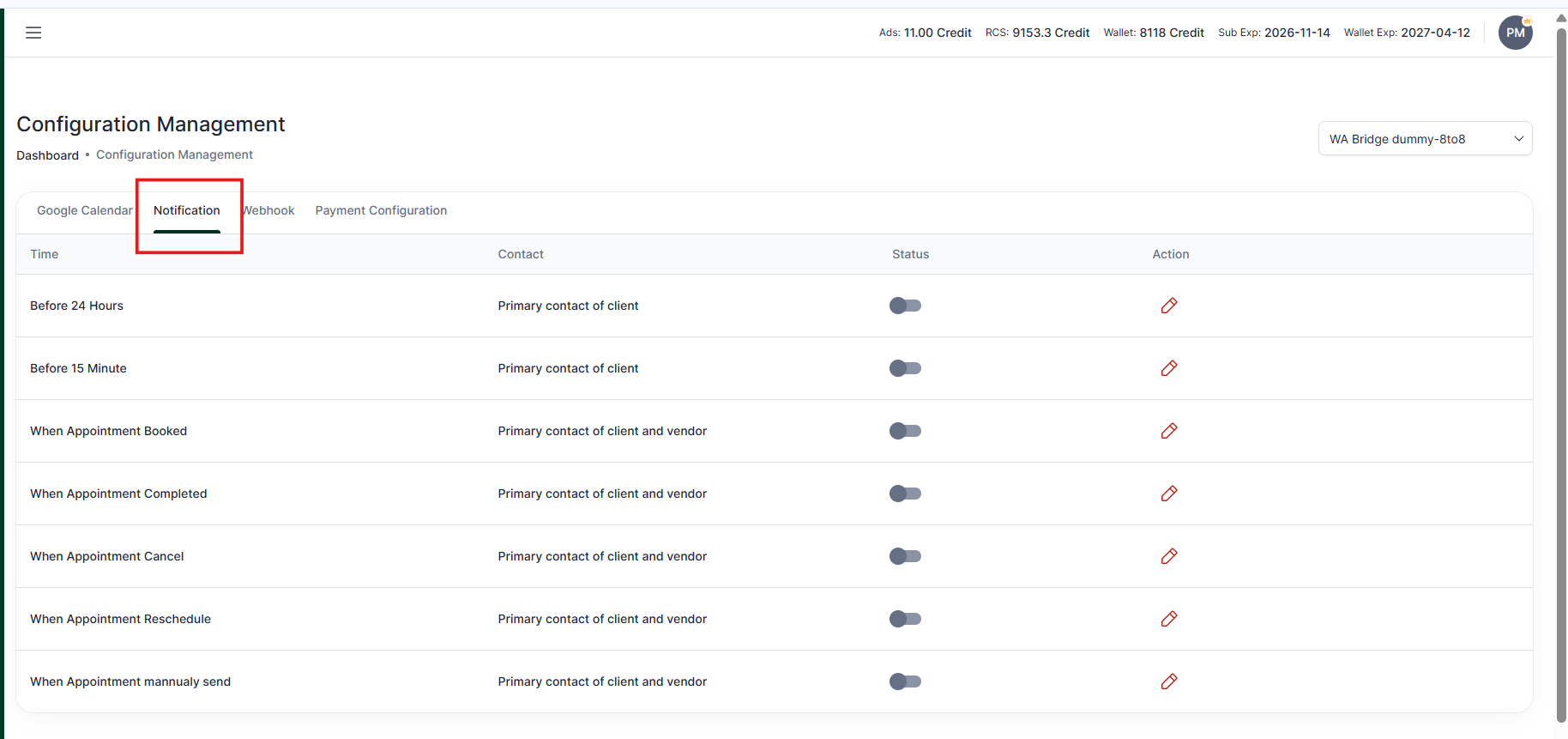Turn on When Appointment Cancel status switch

tap(905, 556)
